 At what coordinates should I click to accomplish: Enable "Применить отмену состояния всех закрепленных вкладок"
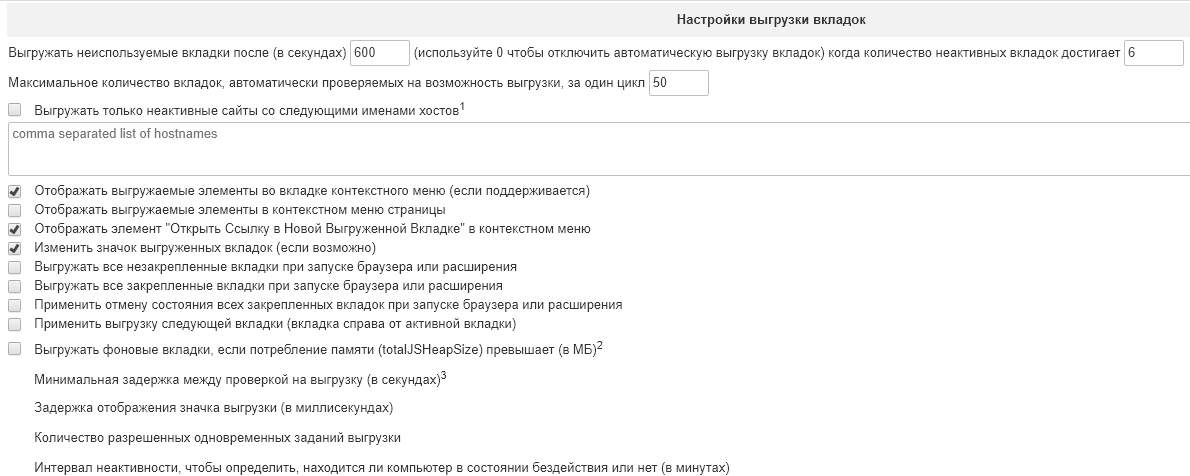click(x=14, y=305)
